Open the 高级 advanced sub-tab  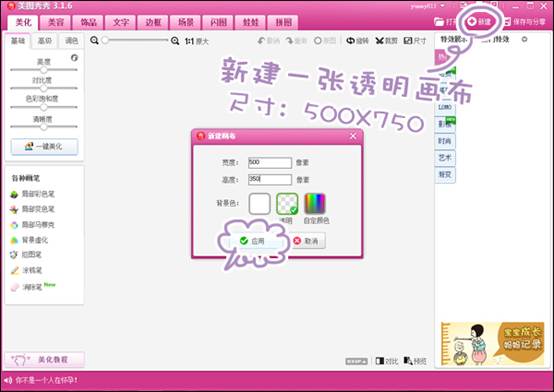pos(45,41)
